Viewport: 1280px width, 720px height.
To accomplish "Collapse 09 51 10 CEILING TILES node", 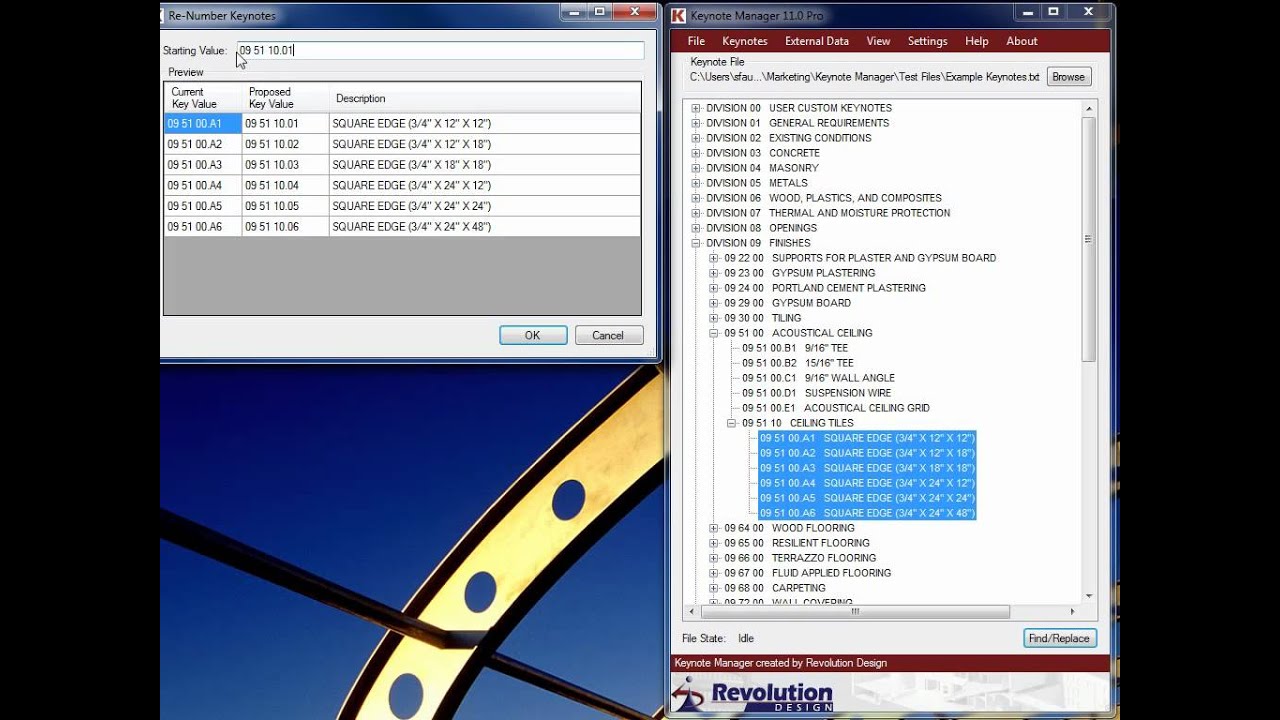I will (x=732, y=423).
